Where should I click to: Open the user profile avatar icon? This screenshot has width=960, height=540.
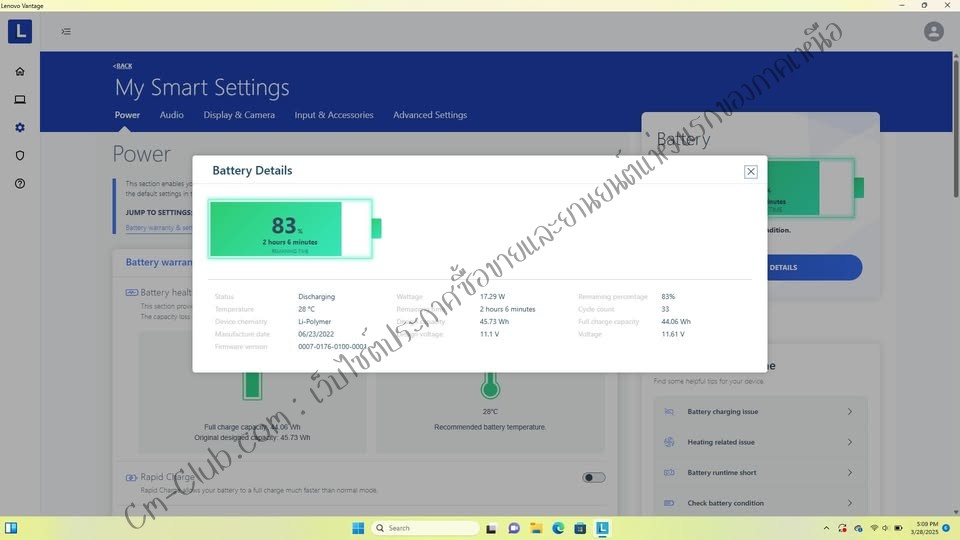point(933,31)
